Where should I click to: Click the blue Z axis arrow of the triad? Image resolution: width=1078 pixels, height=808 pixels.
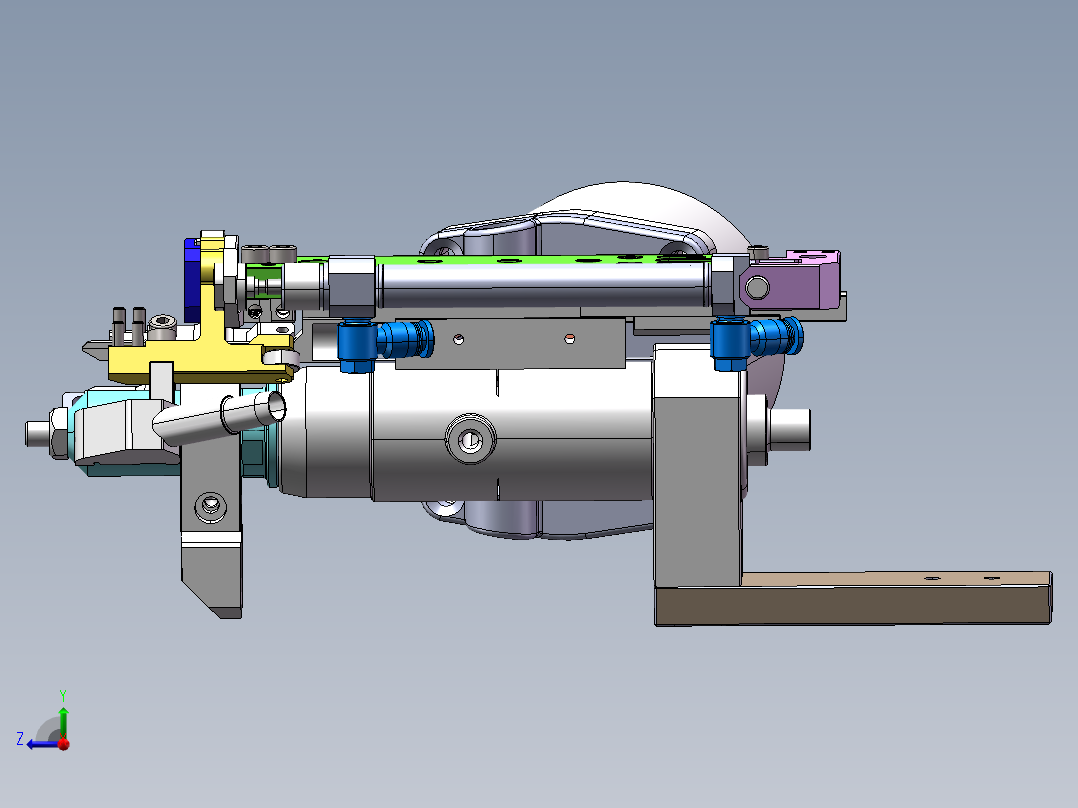click(x=43, y=744)
